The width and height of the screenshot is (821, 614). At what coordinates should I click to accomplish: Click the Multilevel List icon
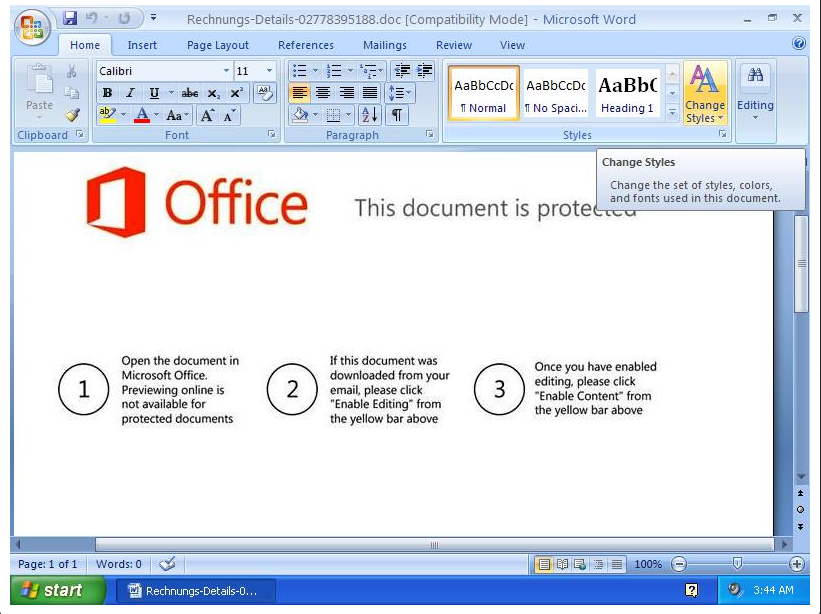click(369, 71)
